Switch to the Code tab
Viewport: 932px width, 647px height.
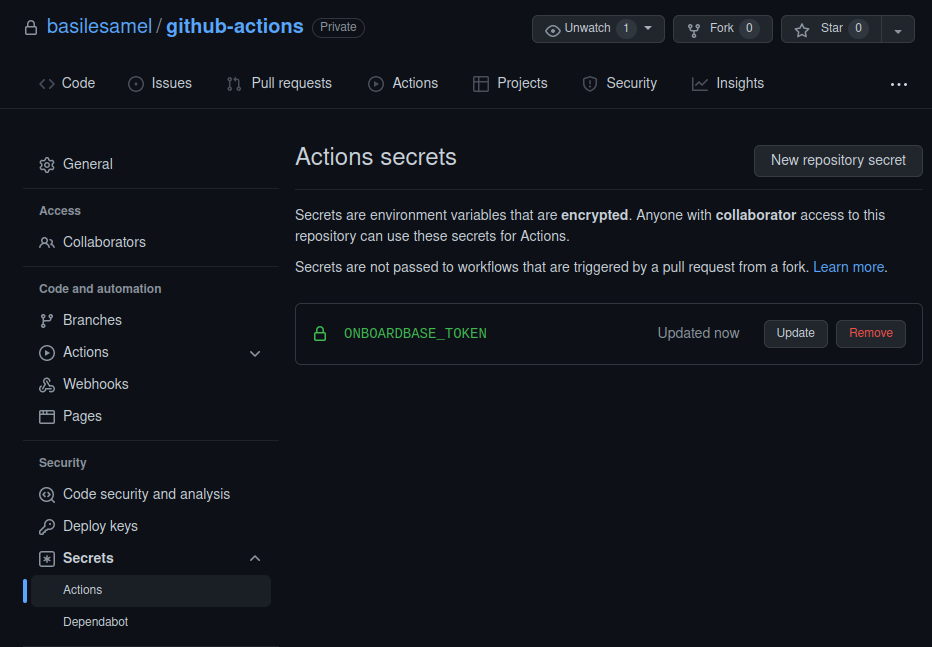(x=67, y=84)
